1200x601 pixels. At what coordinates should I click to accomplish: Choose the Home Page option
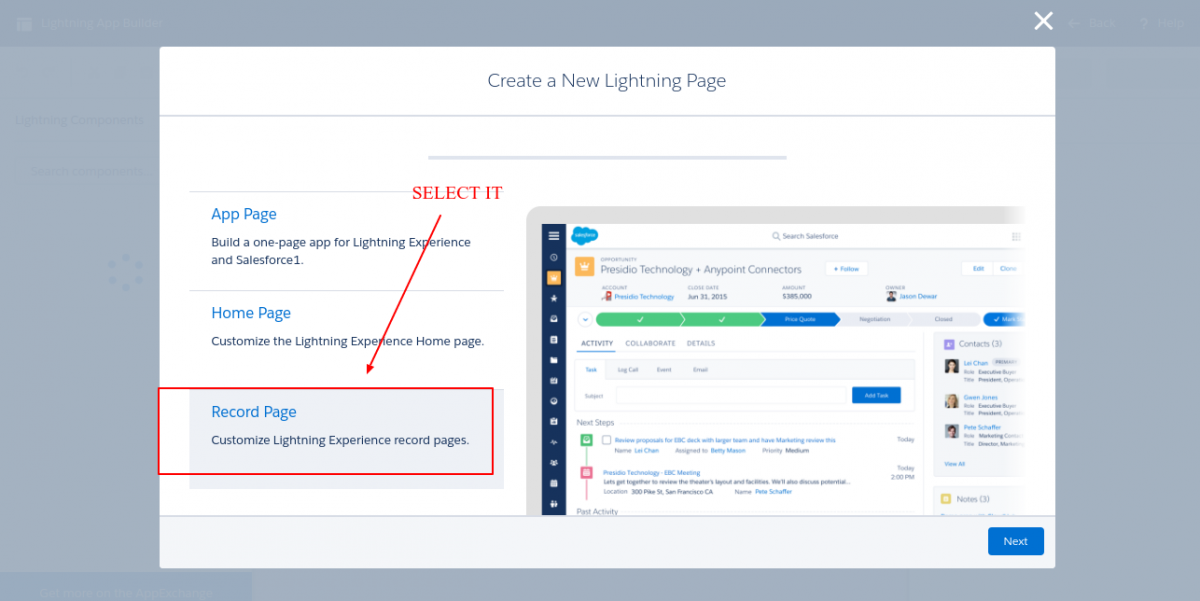click(346, 340)
